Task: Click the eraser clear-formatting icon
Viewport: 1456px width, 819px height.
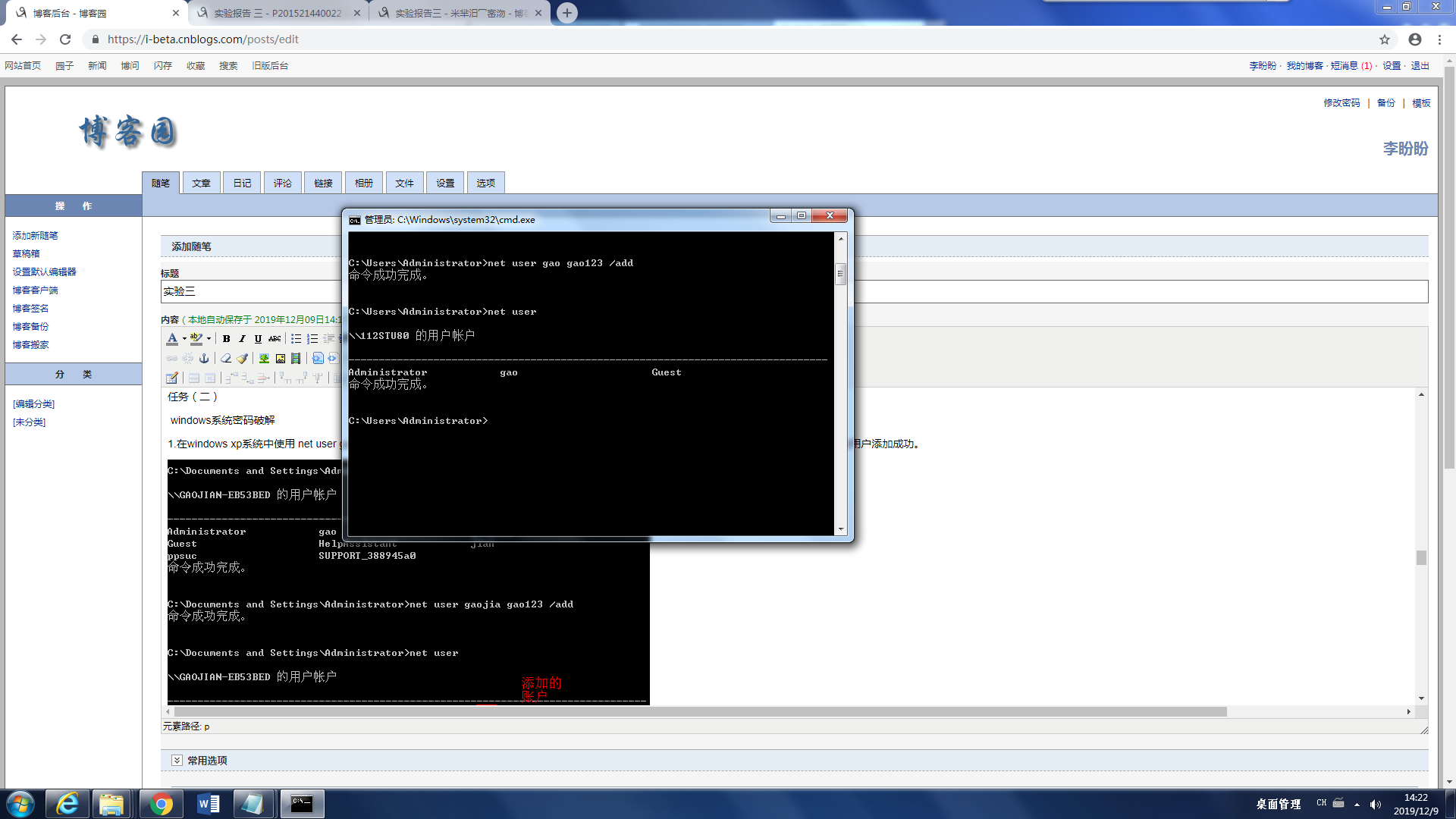Action: pos(225,359)
